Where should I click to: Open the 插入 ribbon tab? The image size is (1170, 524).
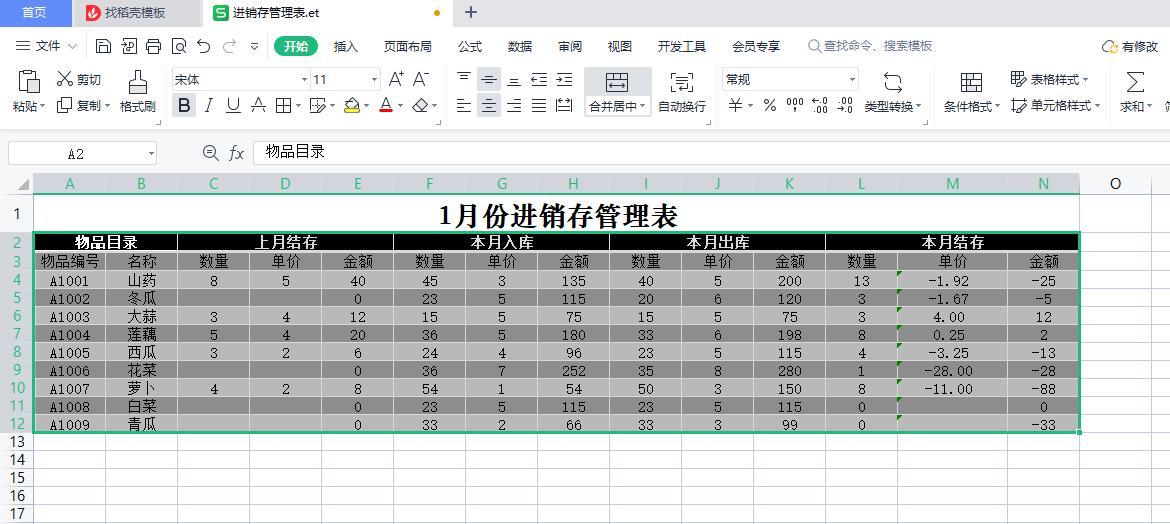[x=345, y=46]
